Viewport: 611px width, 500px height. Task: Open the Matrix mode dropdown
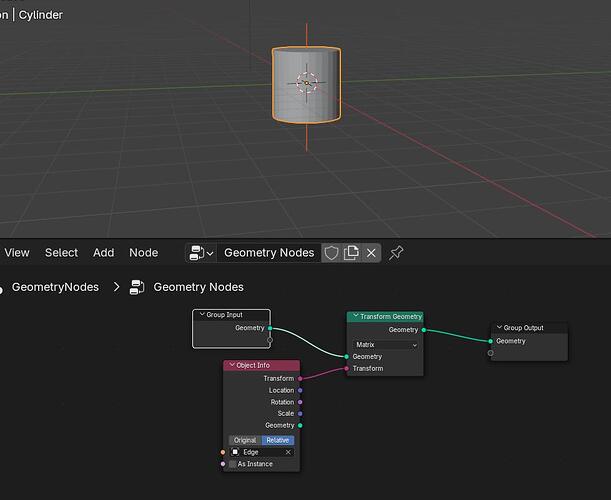point(386,345)
